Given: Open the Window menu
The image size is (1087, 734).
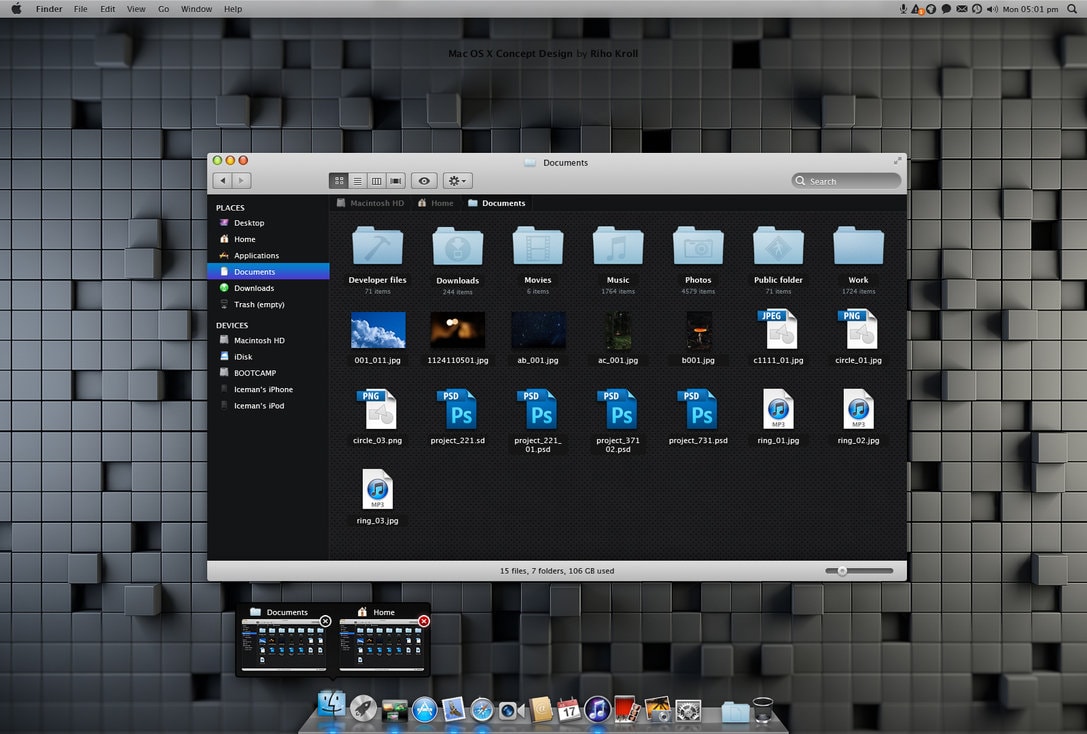Looking at the screenshot, I should (x=196, y=9).
